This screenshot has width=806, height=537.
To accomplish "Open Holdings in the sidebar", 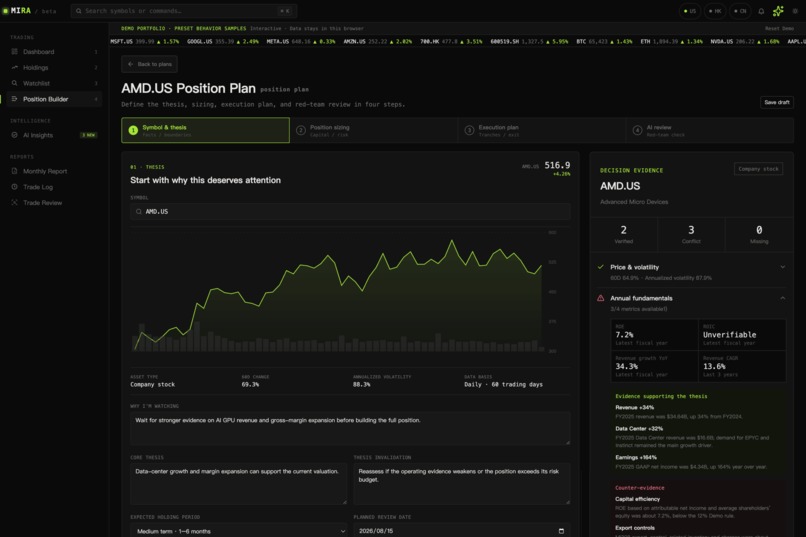I will [54, 67].
